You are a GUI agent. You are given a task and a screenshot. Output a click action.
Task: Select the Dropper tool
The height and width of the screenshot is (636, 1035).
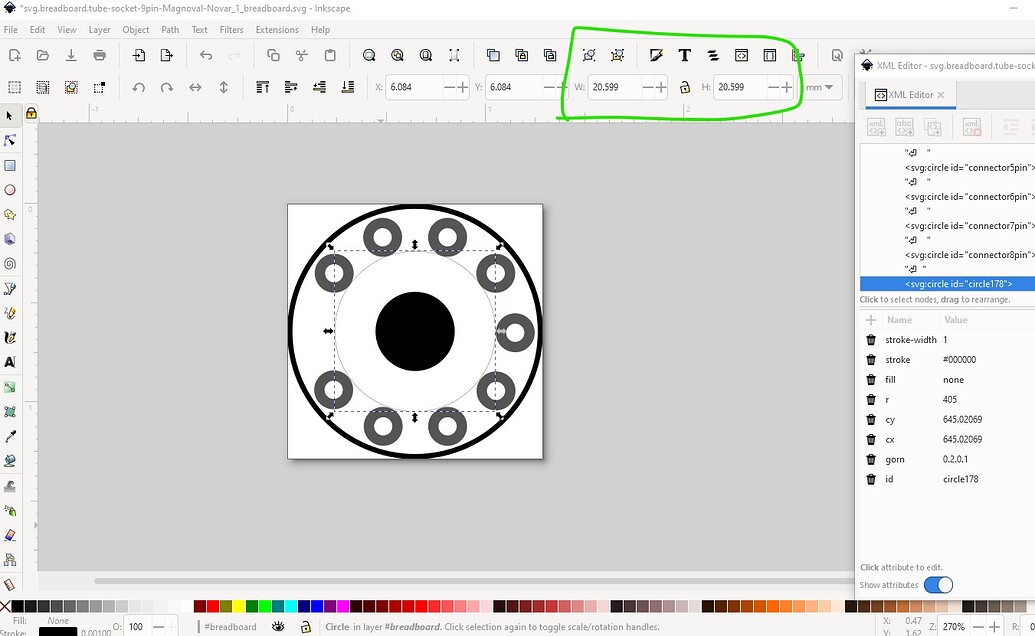click(x=10, y=436)
